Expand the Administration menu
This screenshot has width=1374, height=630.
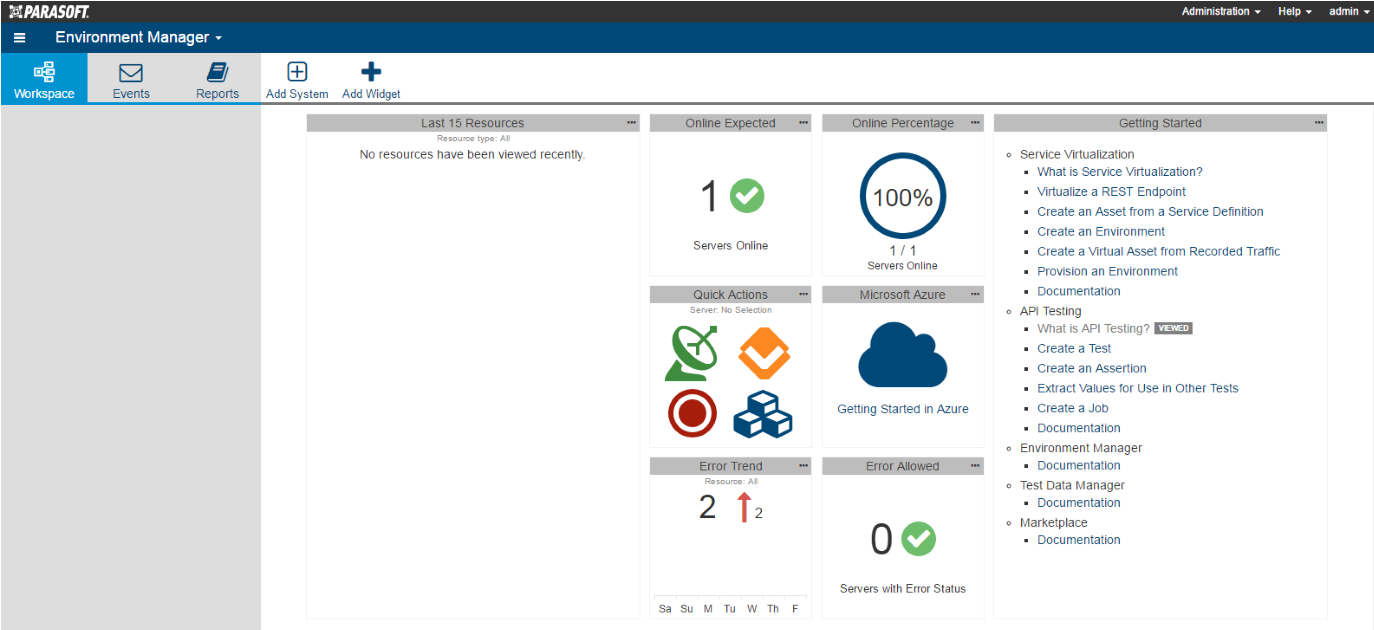click(x=1221, y=11)
